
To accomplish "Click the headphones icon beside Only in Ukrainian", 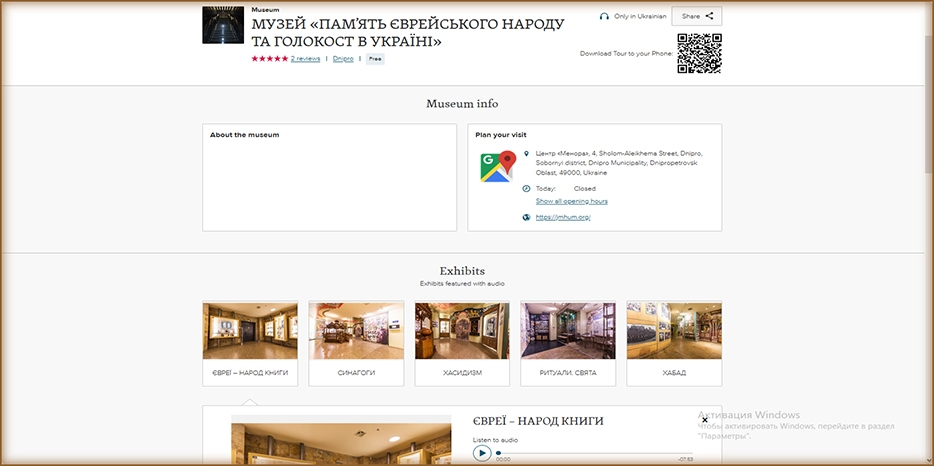I will (604, 17).
